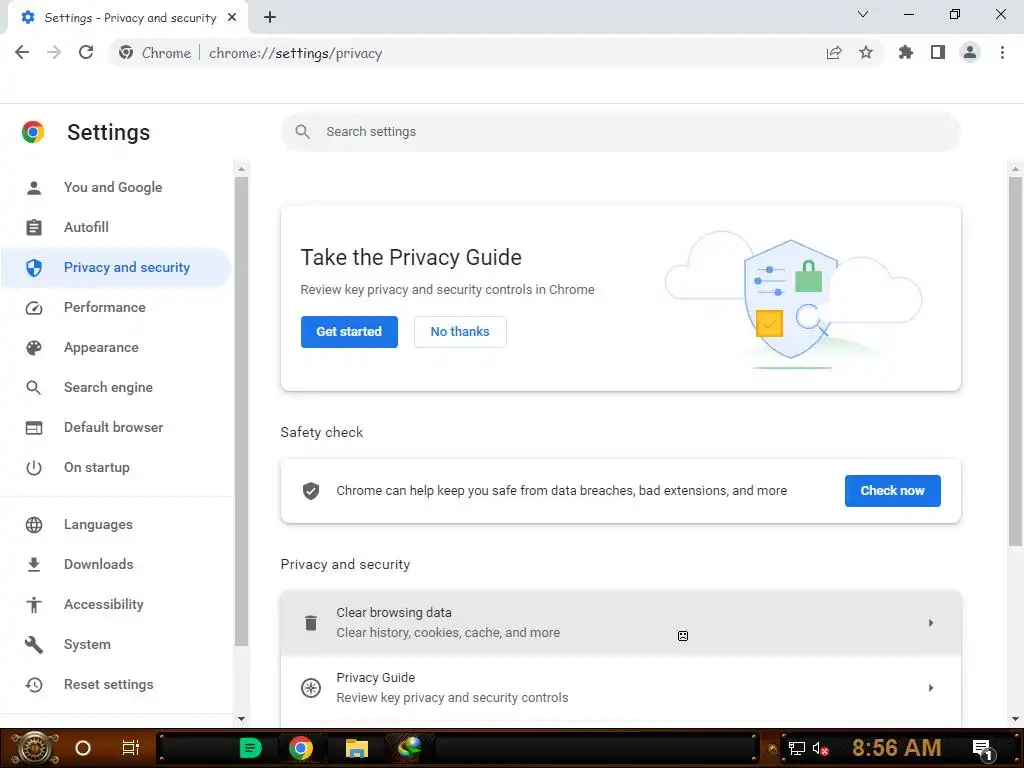Open the green notes app on taskbar
Viewport: 1024px width, 768px height.
click(250, 748)
